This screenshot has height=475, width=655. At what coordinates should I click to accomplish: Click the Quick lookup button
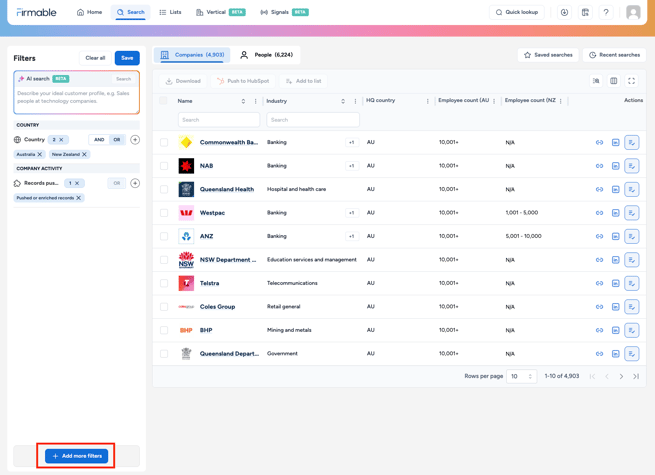pos(517,12)
